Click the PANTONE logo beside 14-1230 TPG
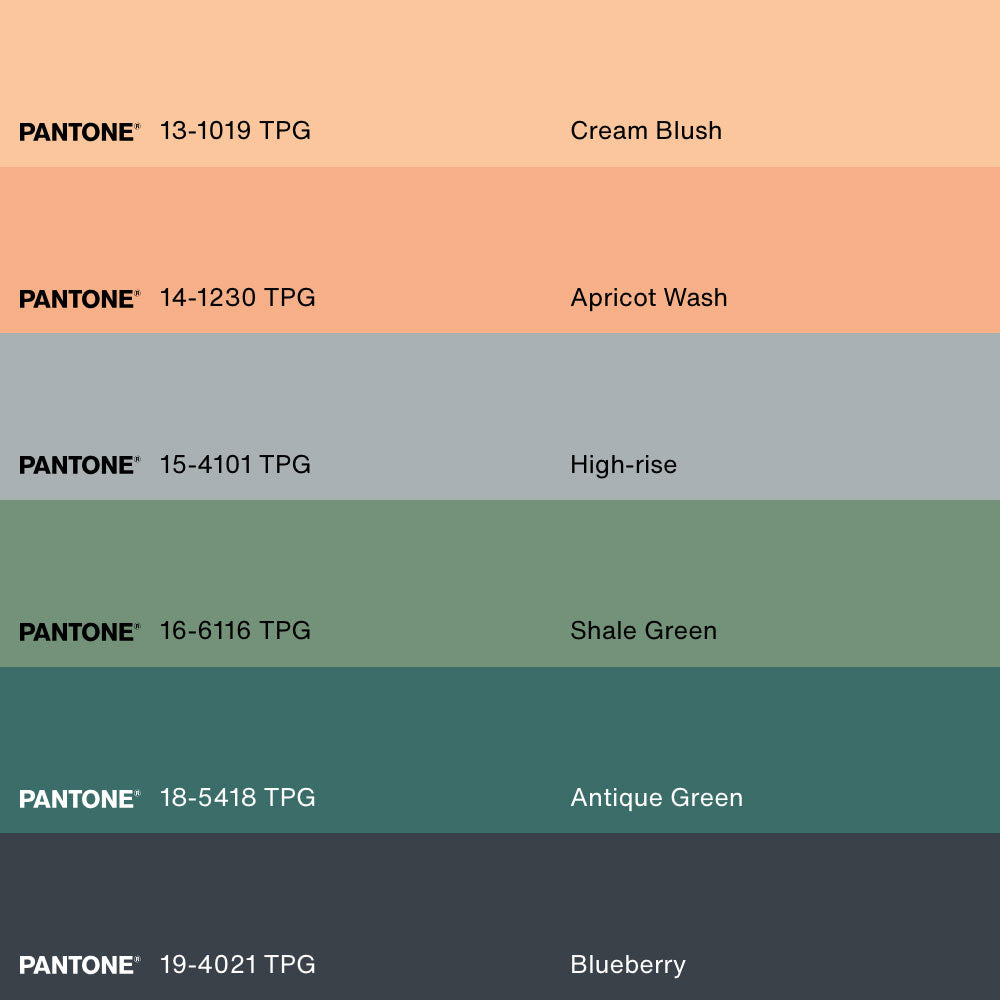Image resolution: width=1000 pixels, height=1000 pixels. (x=79, y=299)
